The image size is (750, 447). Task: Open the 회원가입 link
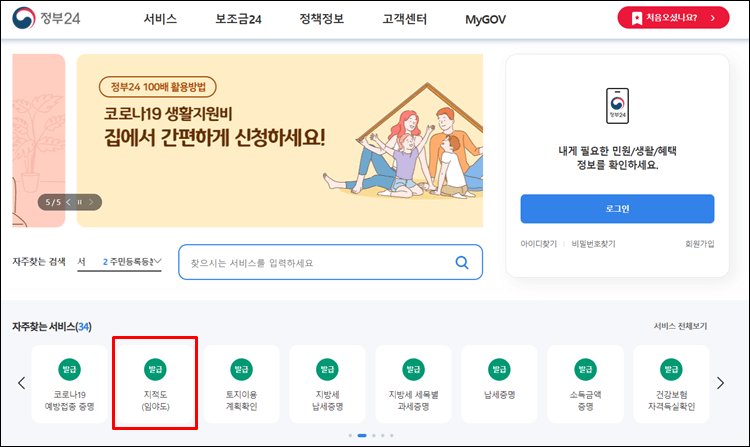[x=699, y=244]
